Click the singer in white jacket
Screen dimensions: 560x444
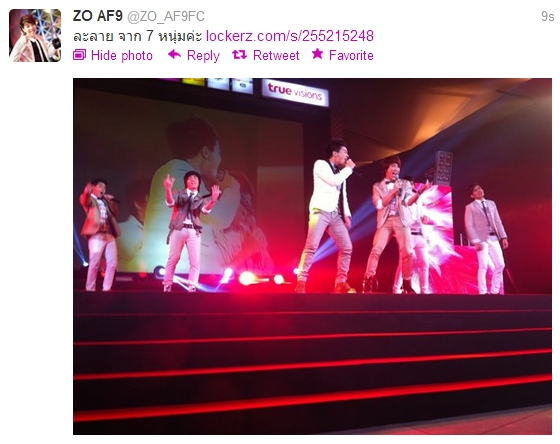click(x=328, y=215)
